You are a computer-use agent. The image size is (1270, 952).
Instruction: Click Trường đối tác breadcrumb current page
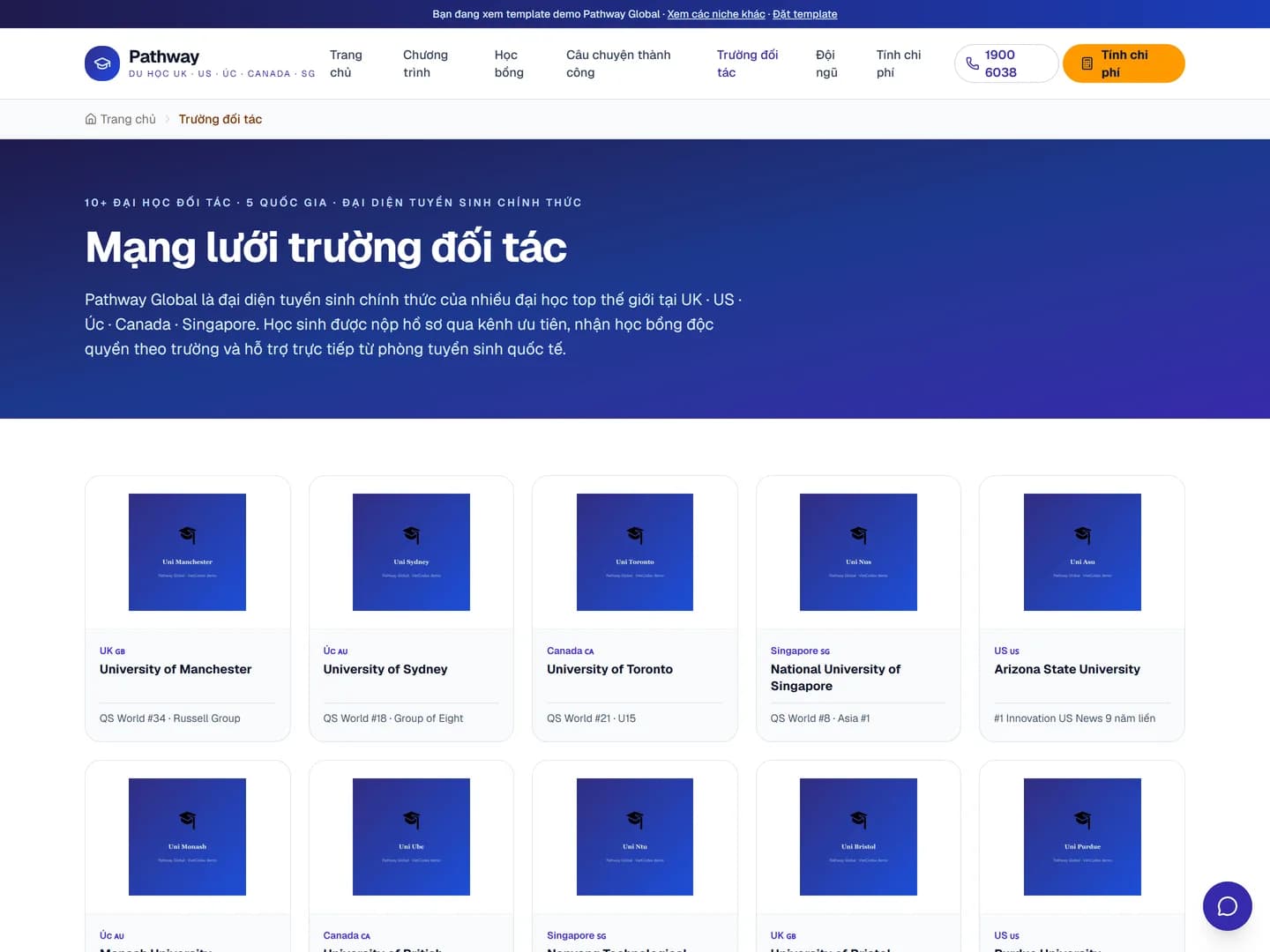click(220, 119)
